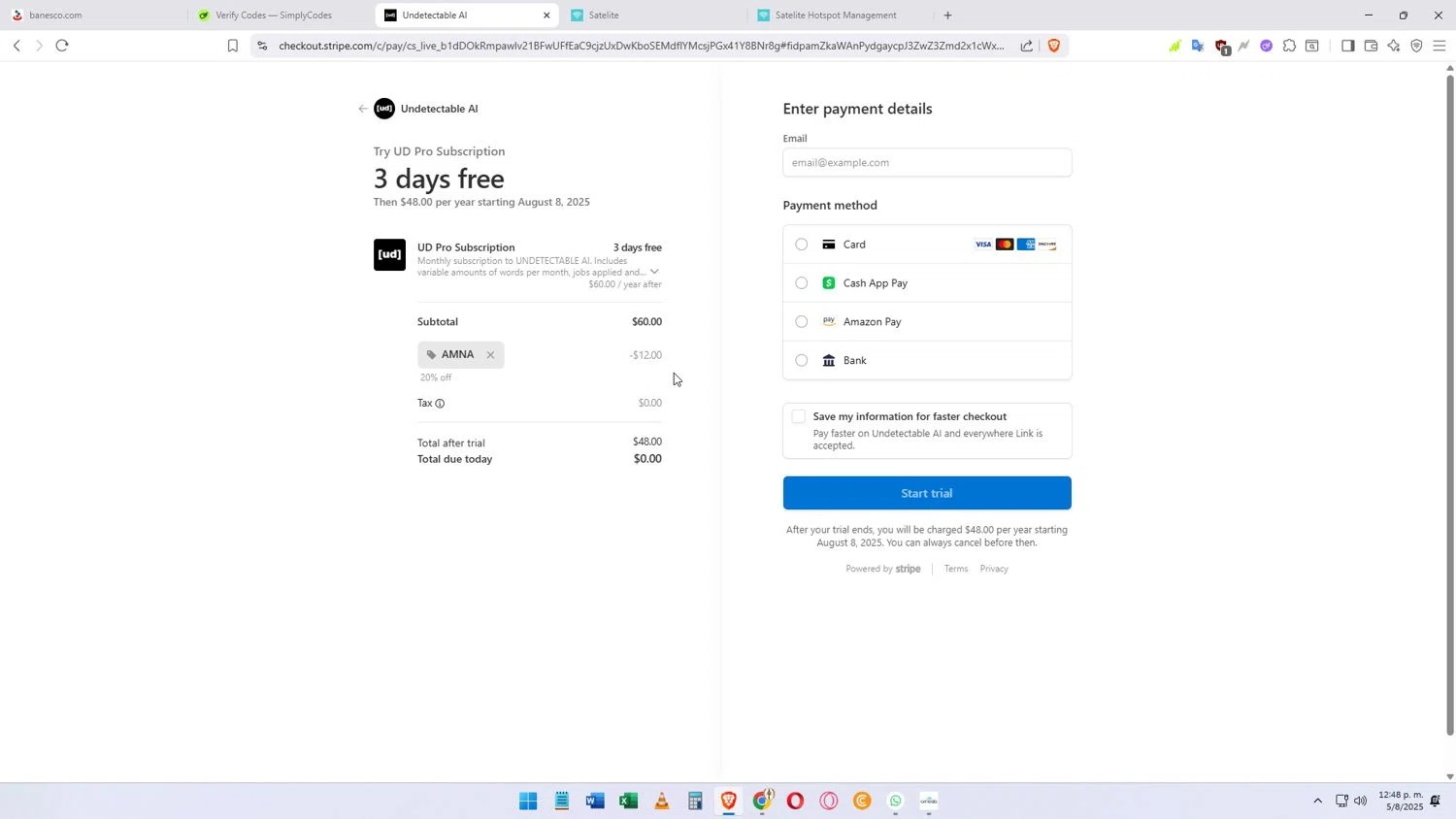Toggle the browser sidebar panel icon
Image resolution: width=1456 pixels, height=819 pixels.
(x=1348, y=46)
